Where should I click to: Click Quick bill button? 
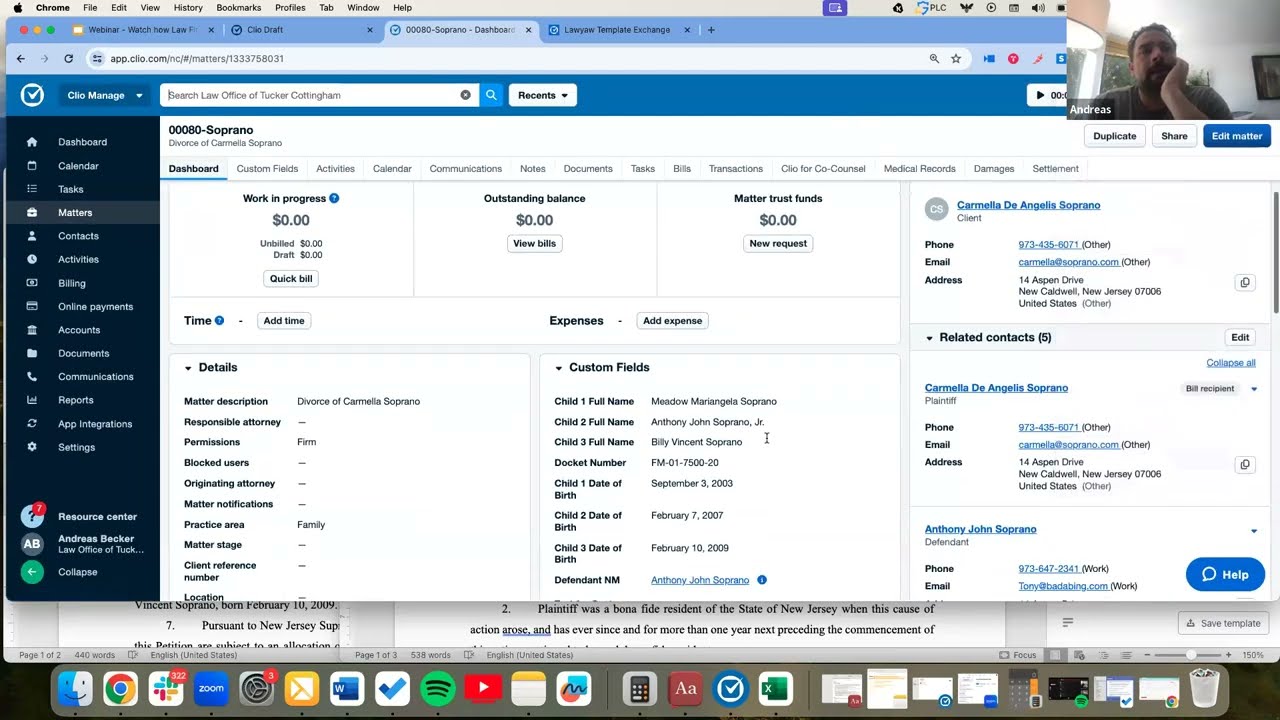[x=291, y=279]
